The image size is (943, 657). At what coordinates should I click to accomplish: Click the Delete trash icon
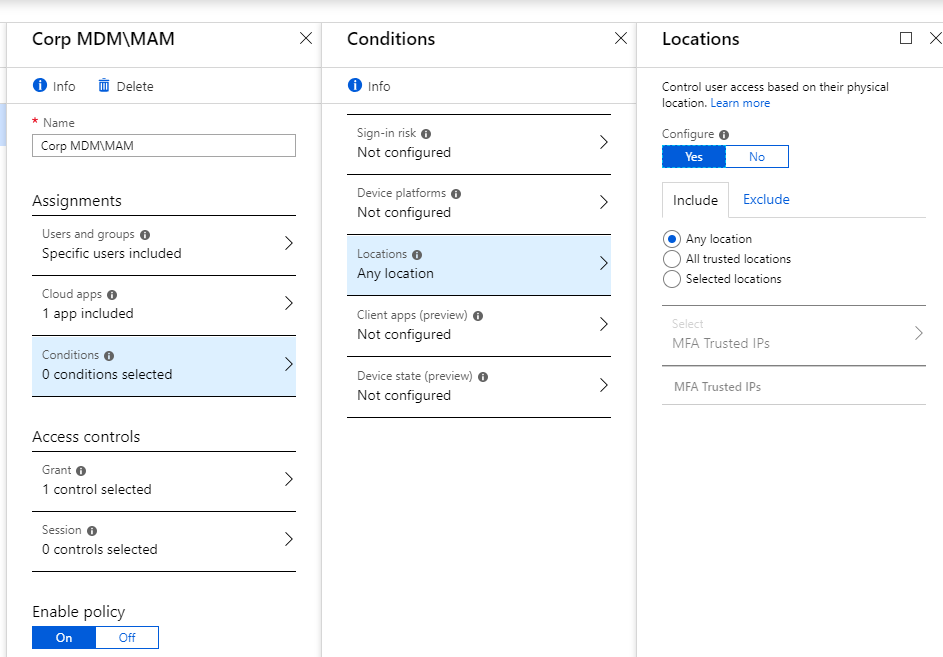pyautogui.click(x=104, y=86)
